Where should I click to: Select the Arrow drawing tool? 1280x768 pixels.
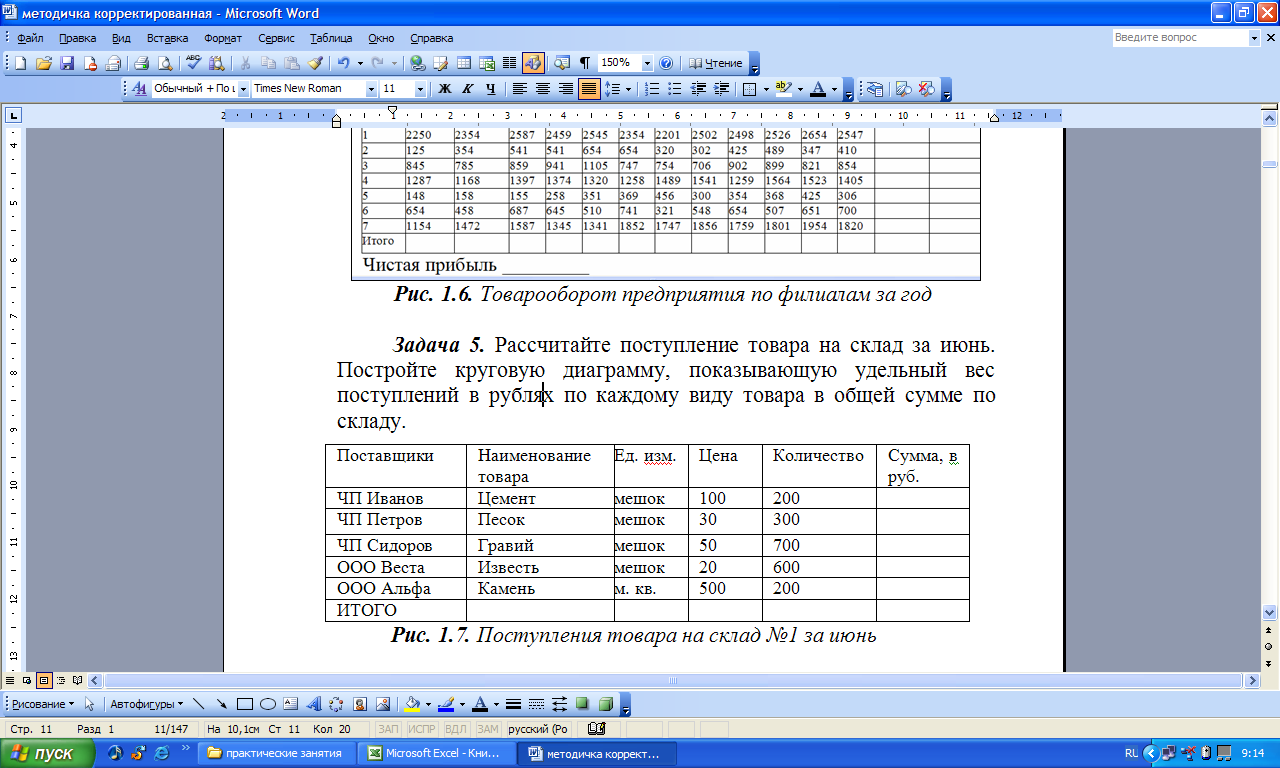coord(221,703)
